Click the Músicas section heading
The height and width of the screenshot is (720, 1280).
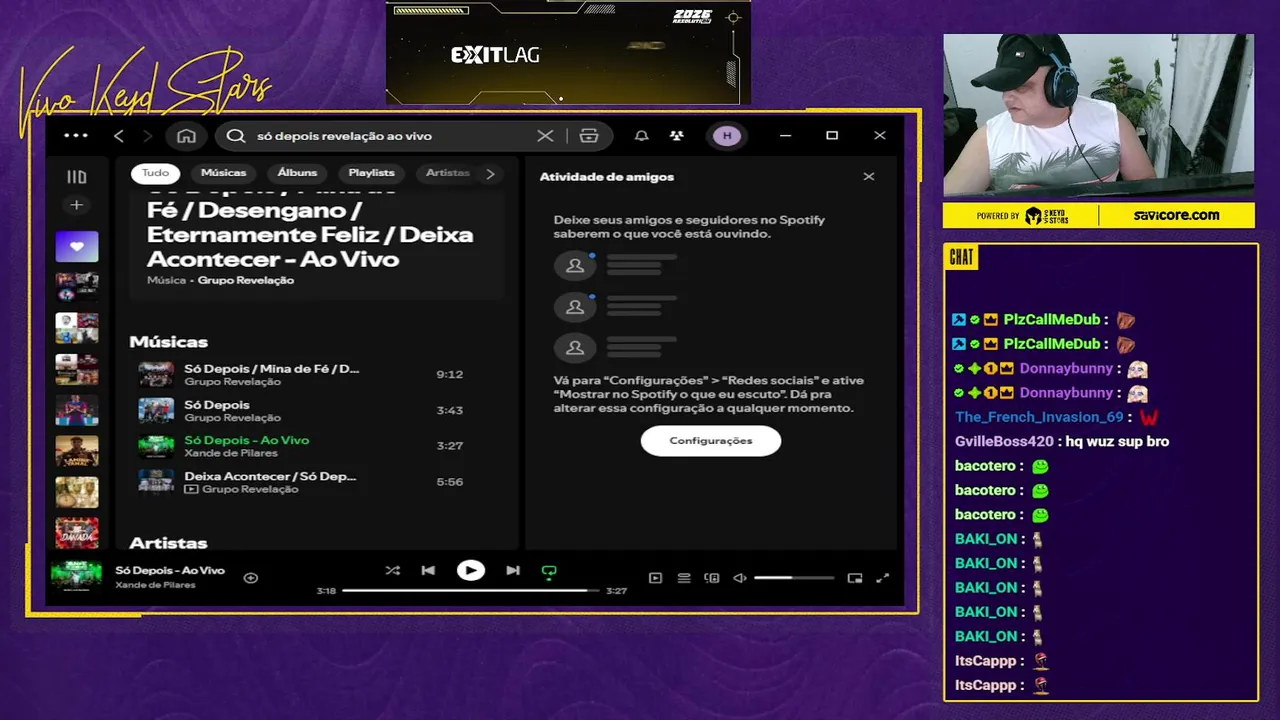coord(168,342)
